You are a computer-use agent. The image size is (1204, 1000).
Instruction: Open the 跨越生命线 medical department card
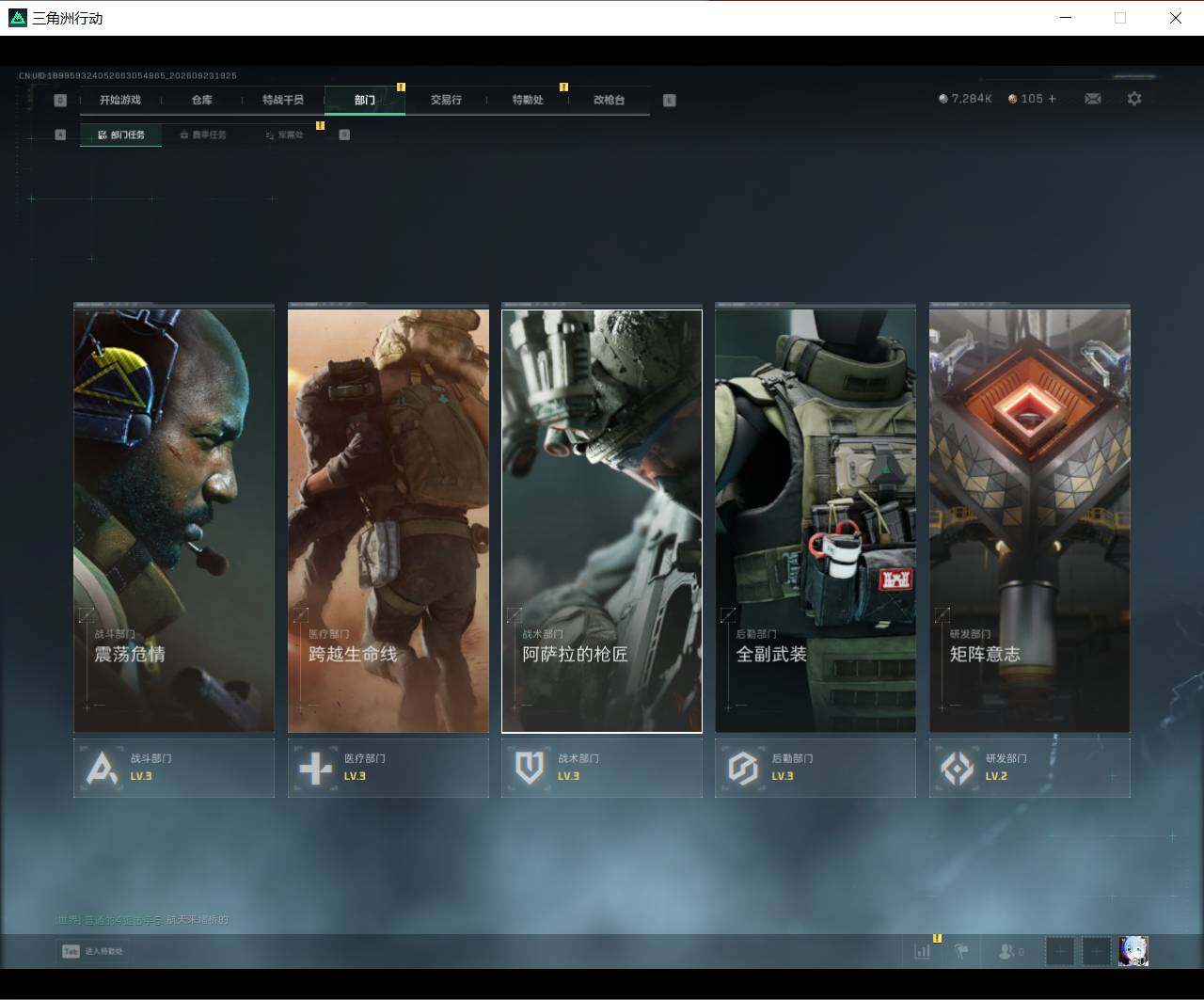[388, 520]
